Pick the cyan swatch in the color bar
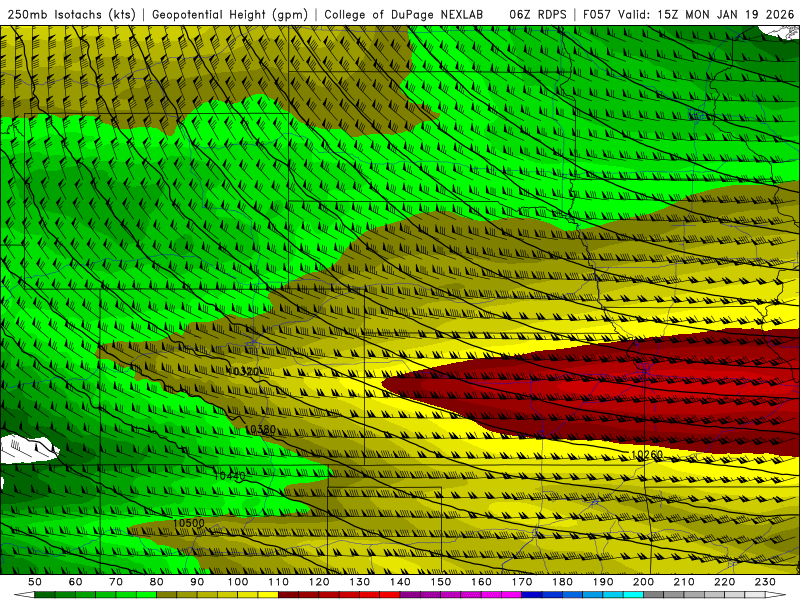This screenshot has height=600, width=800. [633, 595]
